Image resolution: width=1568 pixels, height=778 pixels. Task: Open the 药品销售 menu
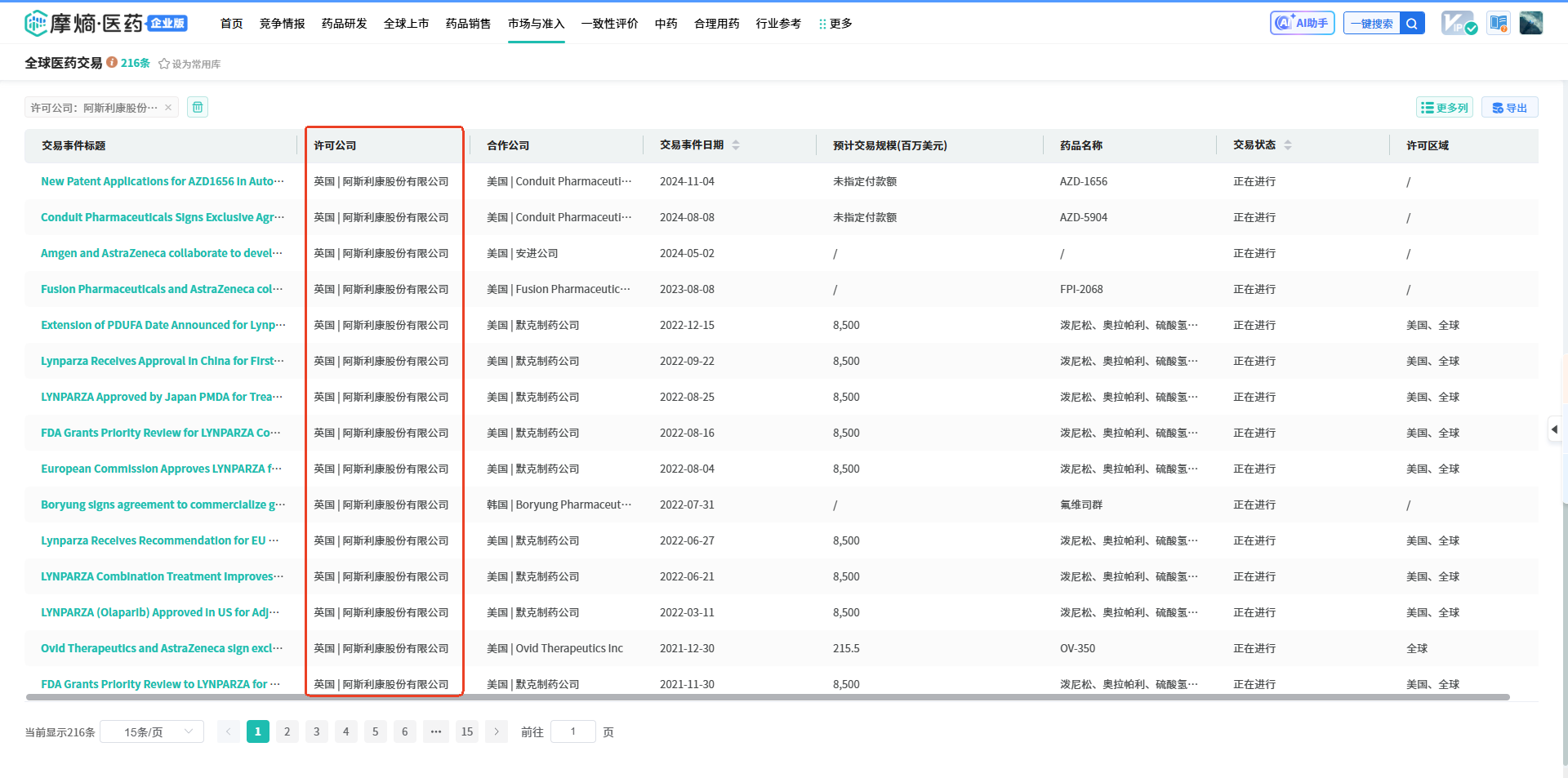[469, 23]
